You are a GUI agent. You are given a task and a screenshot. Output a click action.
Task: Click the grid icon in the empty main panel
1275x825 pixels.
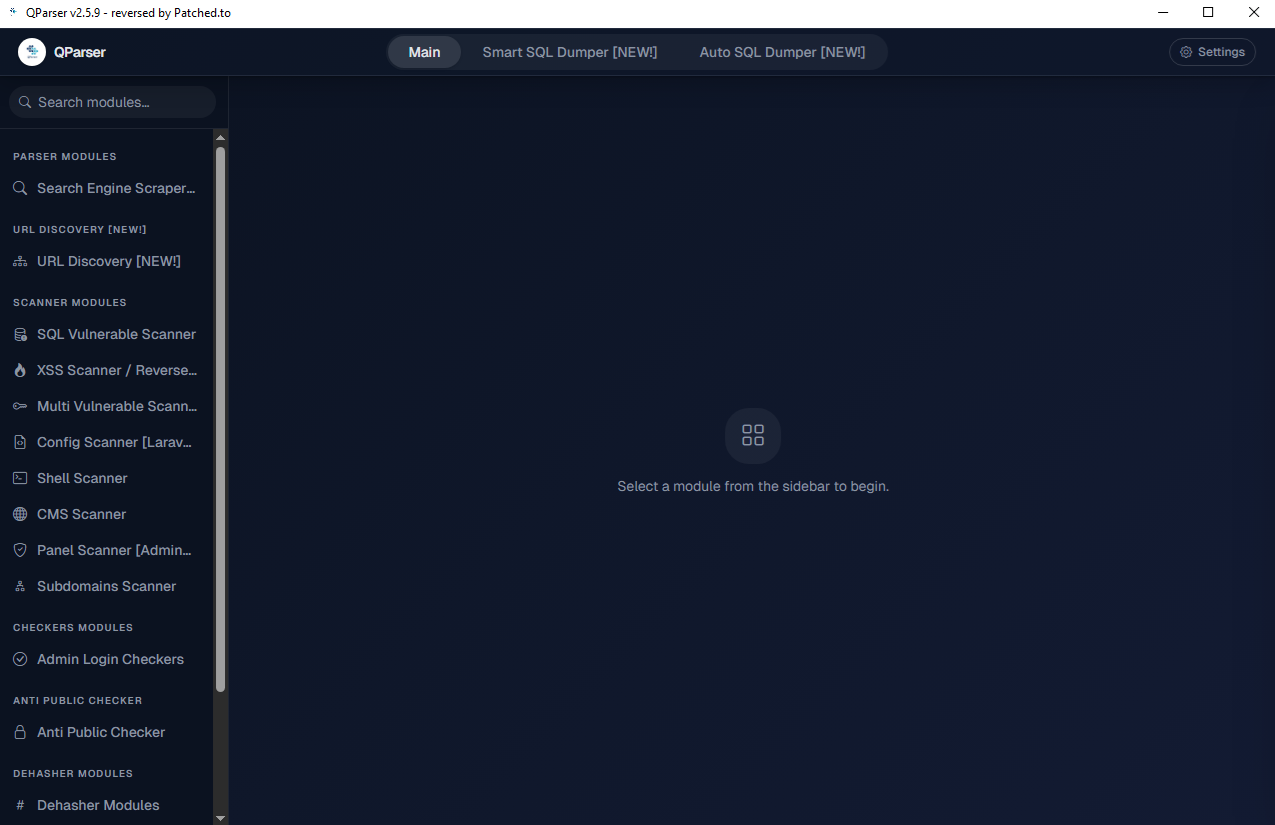(x=753, y=435)
